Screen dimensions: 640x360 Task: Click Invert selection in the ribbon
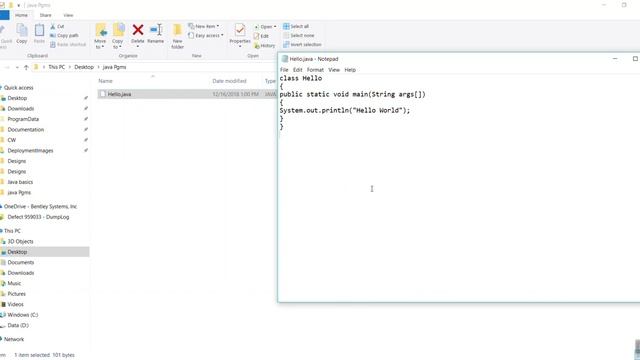coord(302,44)
